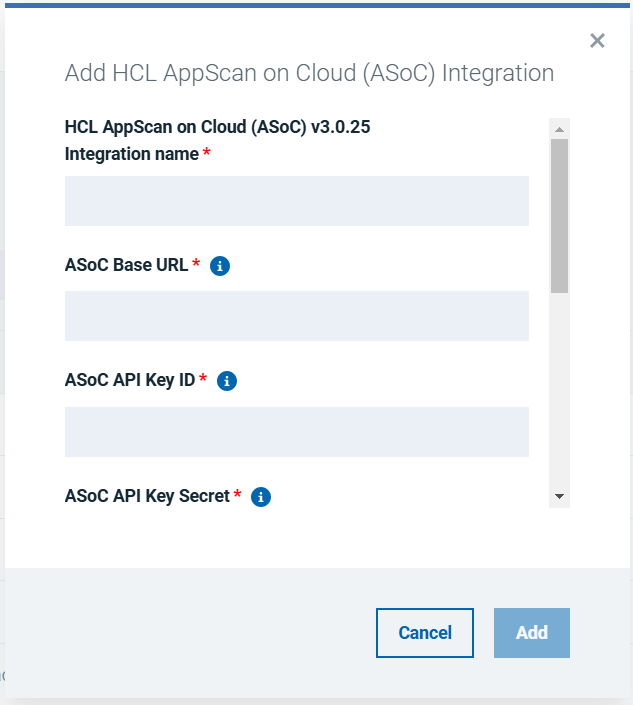Click the scrollbar down arrow
The width and height of the screenshot is (633, 705).
tap(560, 497)
